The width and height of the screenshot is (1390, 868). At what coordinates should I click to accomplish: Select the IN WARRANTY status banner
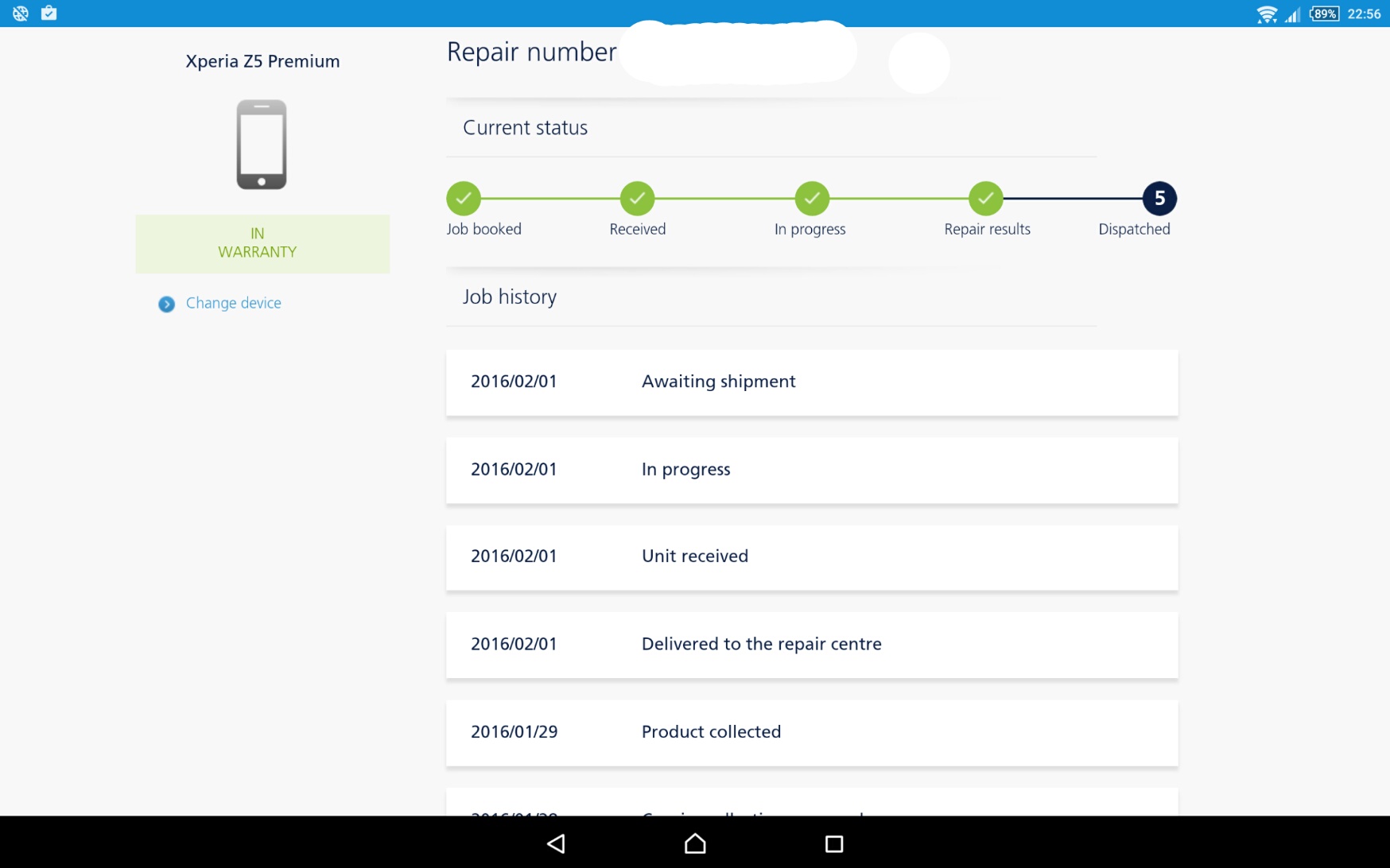coord(262,243)
